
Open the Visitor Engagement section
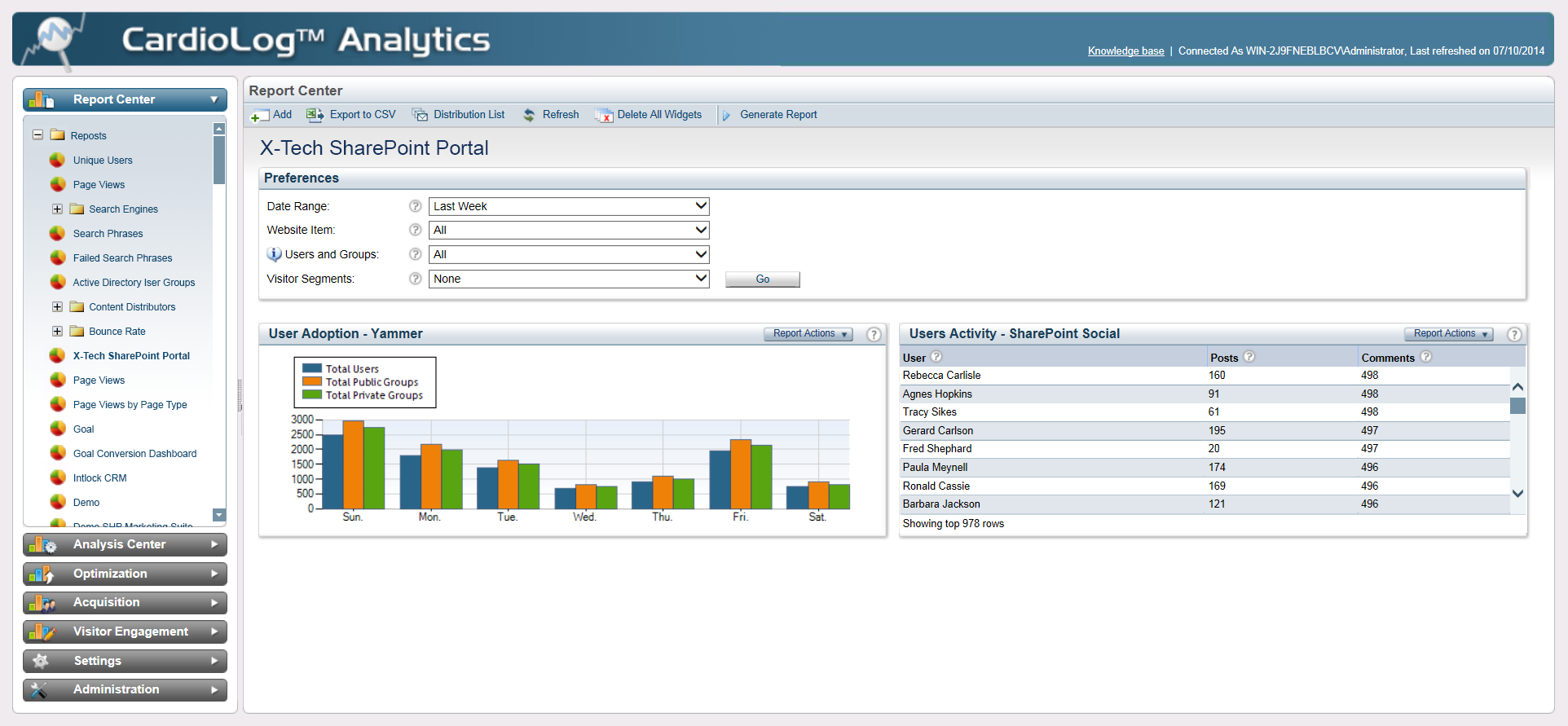[125, 631]
